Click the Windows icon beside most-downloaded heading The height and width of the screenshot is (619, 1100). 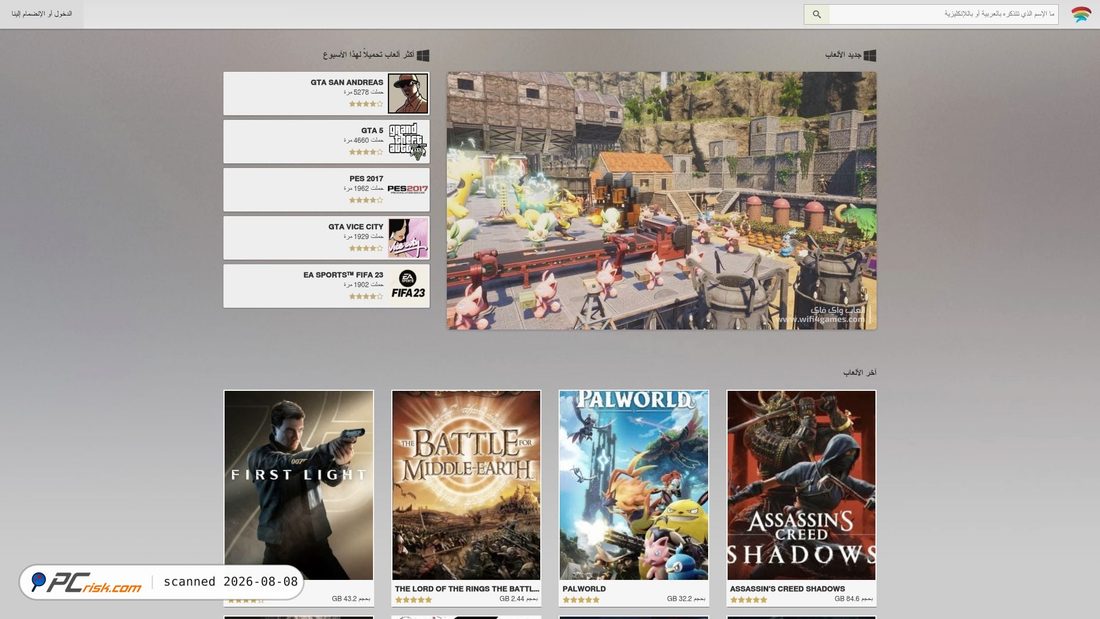[x=423, y=55]
